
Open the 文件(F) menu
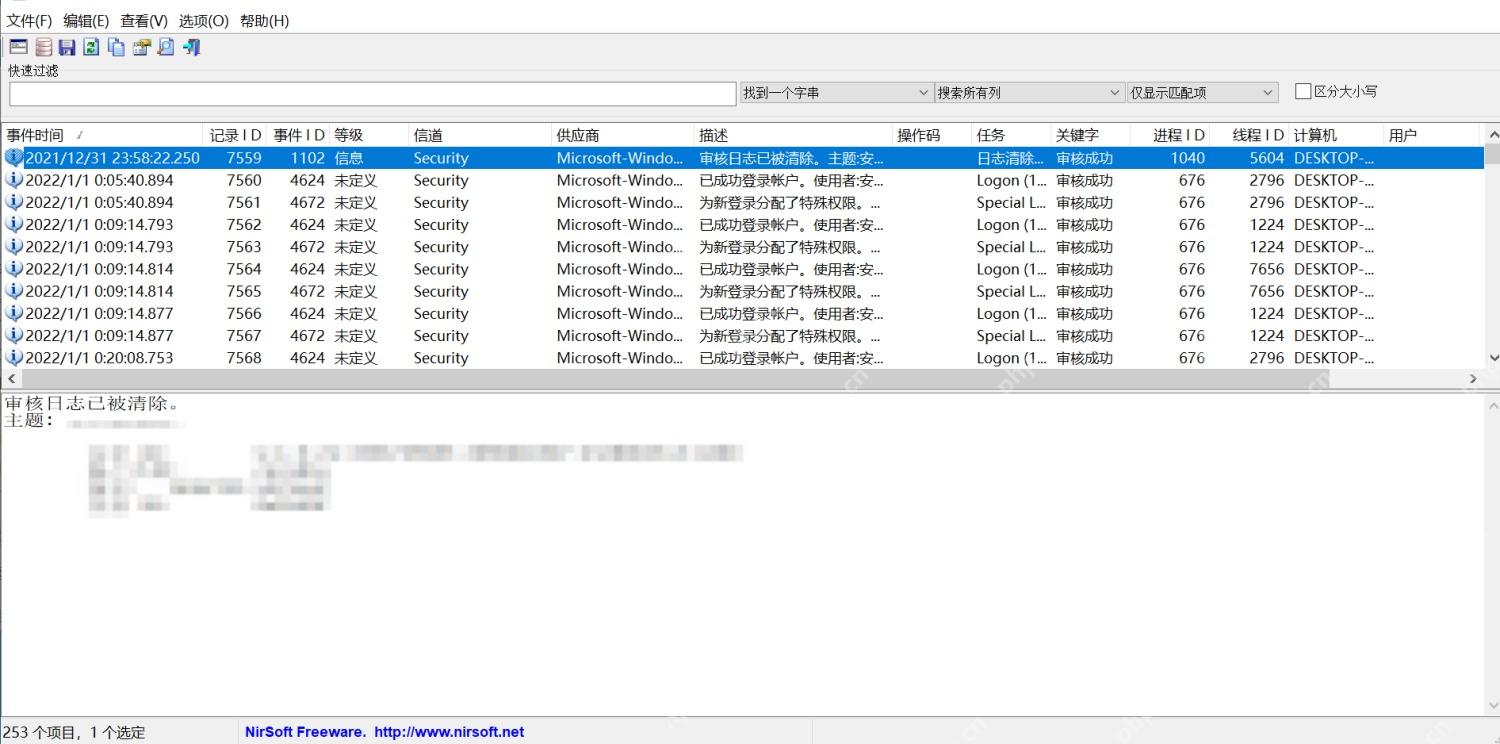coord(30,20)
